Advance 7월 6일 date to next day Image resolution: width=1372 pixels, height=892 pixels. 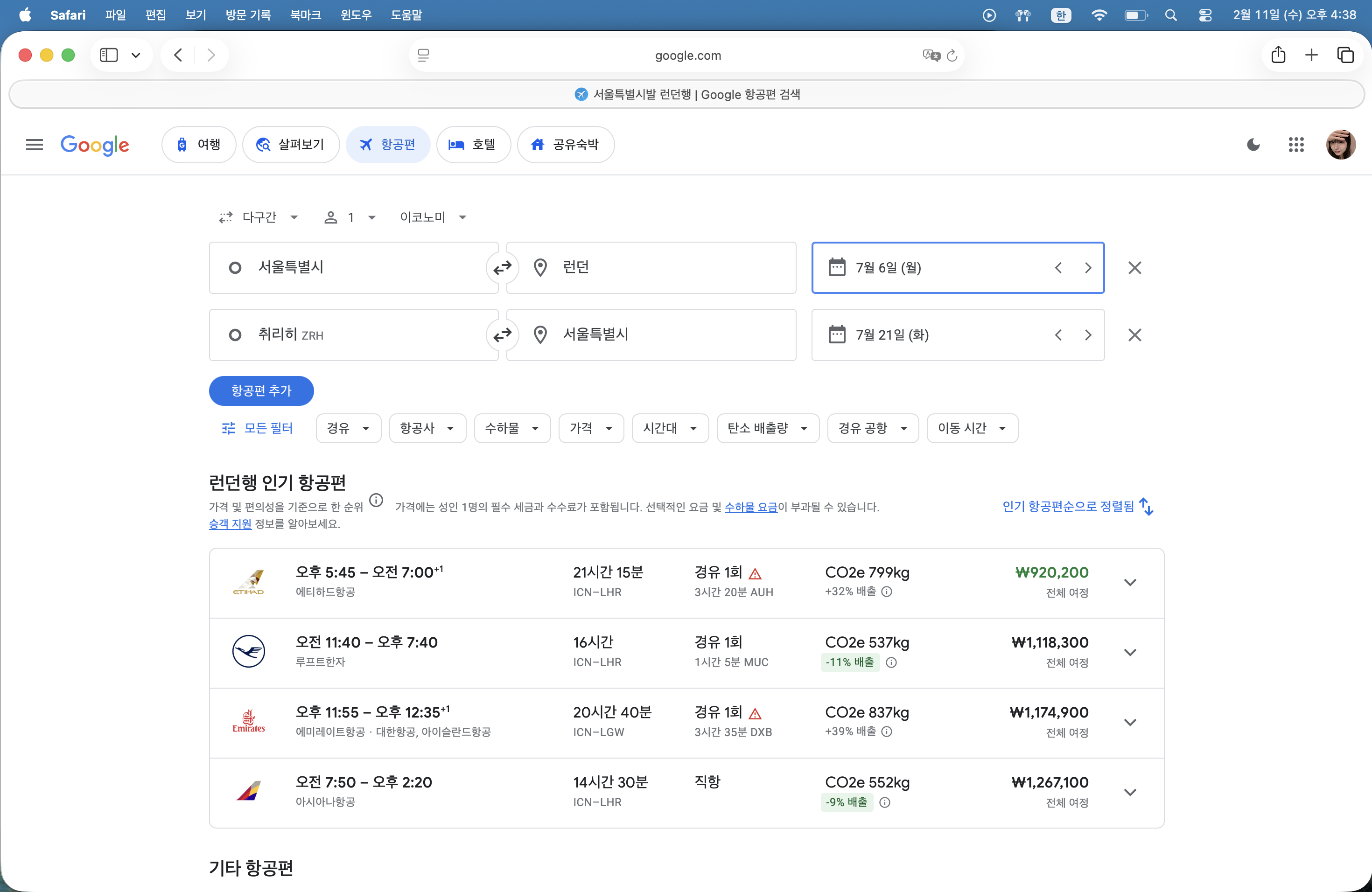point(1088,268)
